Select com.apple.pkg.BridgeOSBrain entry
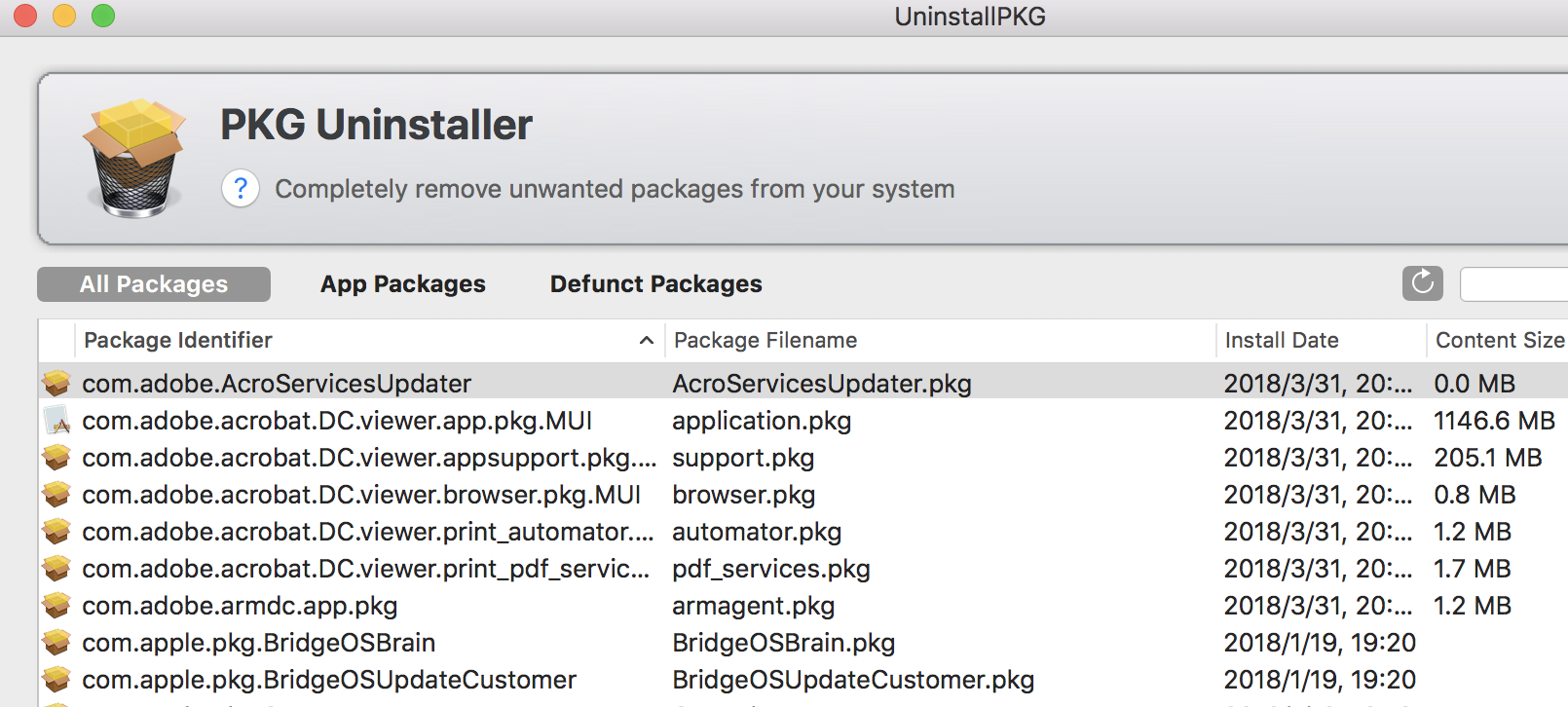Image resolution: width=1568 pixels, height=707 pixels. tap(258, 643)
